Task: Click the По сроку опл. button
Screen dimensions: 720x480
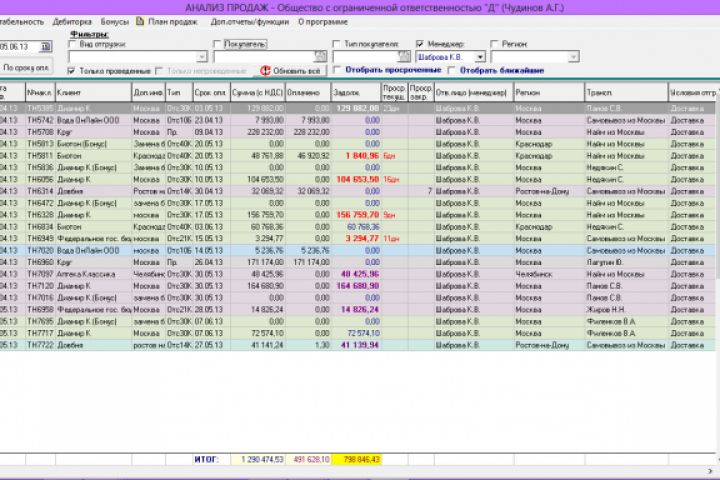Action: (26, 68)
